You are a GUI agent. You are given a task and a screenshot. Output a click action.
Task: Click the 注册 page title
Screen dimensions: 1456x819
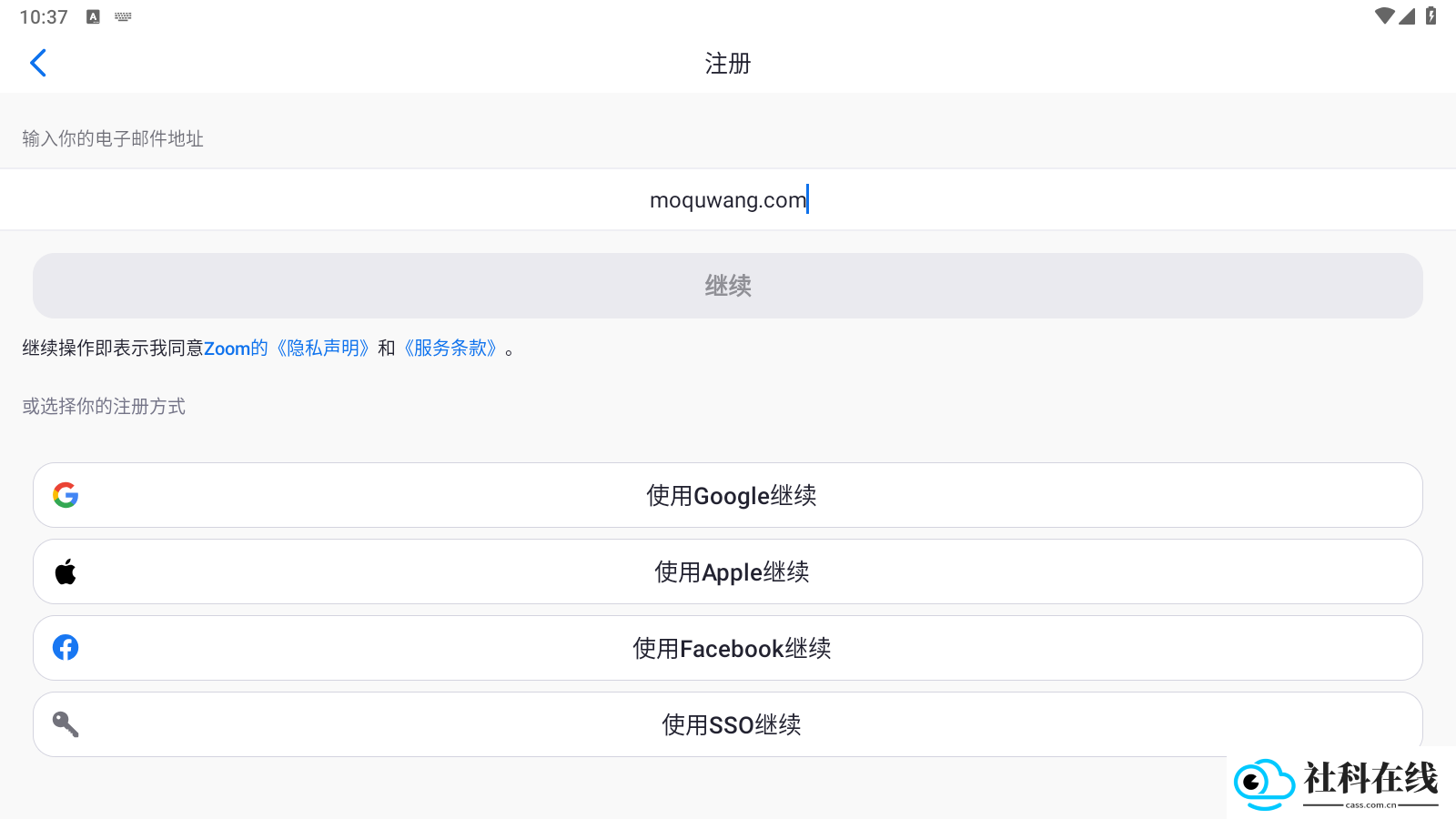(x=728, y=64)
